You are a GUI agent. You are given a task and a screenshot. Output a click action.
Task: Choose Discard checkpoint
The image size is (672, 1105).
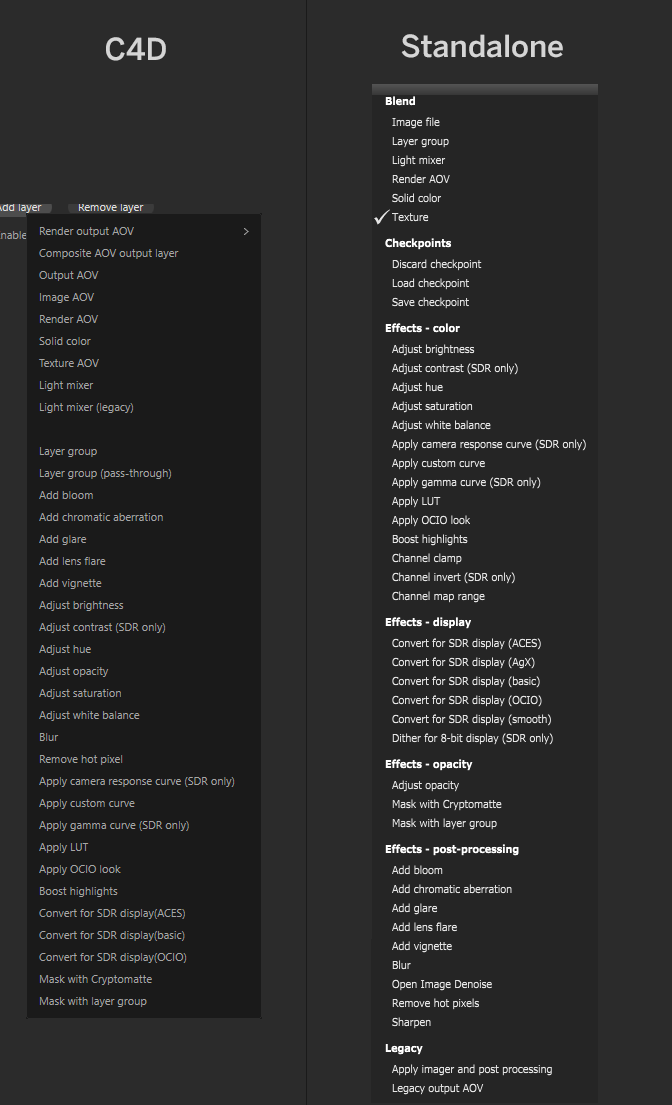coord(436,264)
